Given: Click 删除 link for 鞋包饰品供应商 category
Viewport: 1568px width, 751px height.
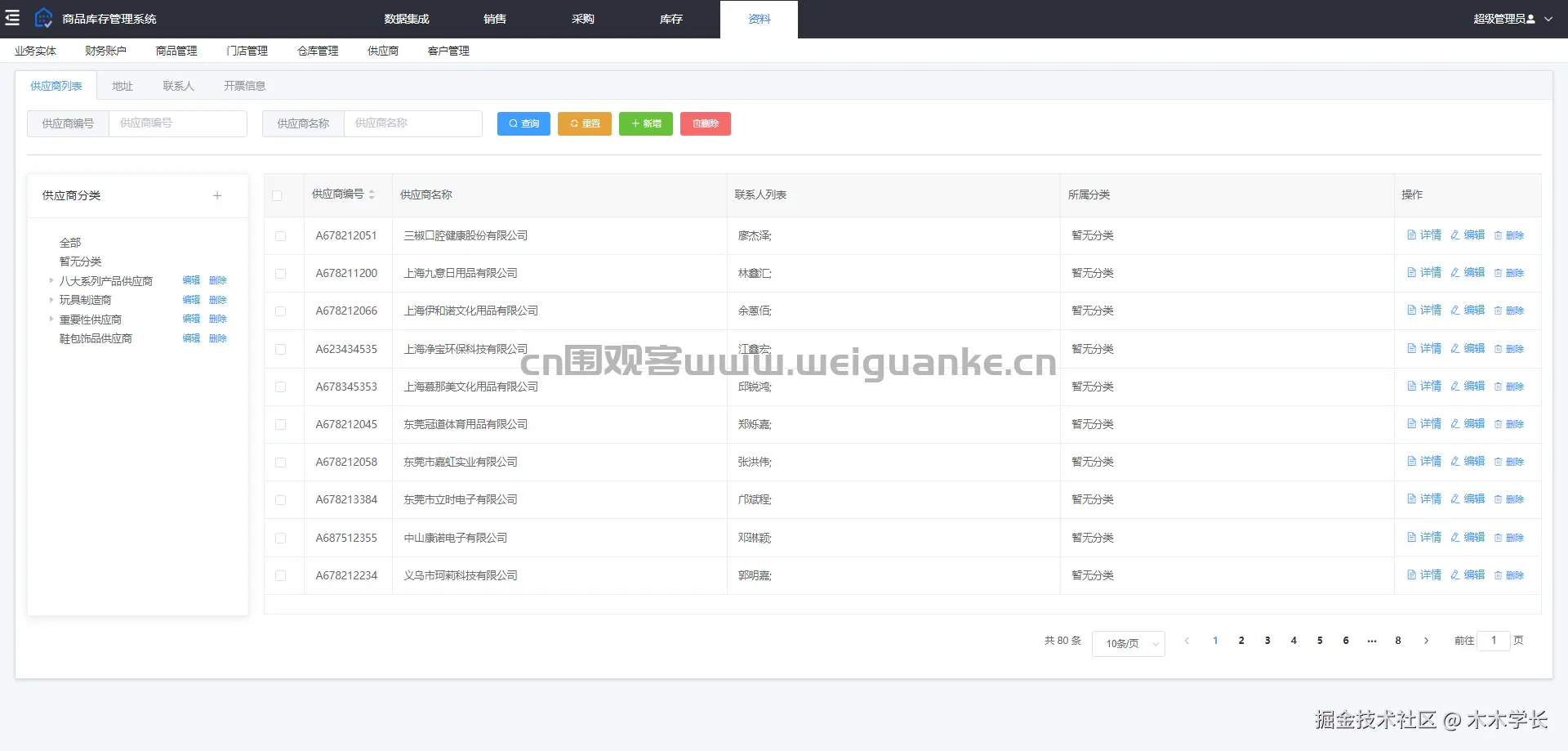Looking at the screenshot, I should coord(218,338).
